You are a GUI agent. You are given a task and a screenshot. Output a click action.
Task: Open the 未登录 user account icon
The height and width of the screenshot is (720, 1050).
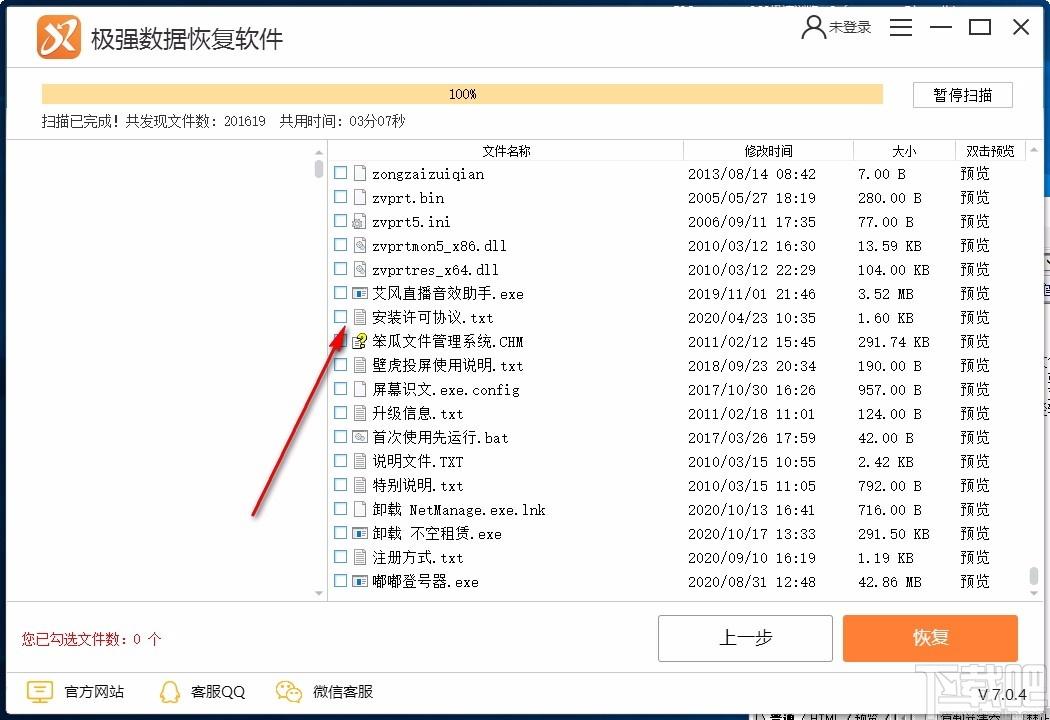814,27
